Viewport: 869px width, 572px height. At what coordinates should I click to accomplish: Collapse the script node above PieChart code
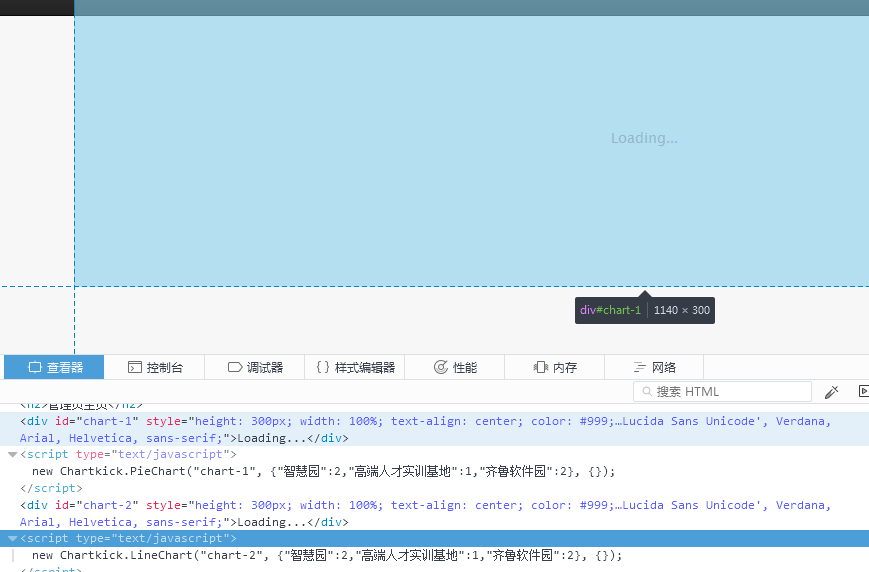[12, 454]
